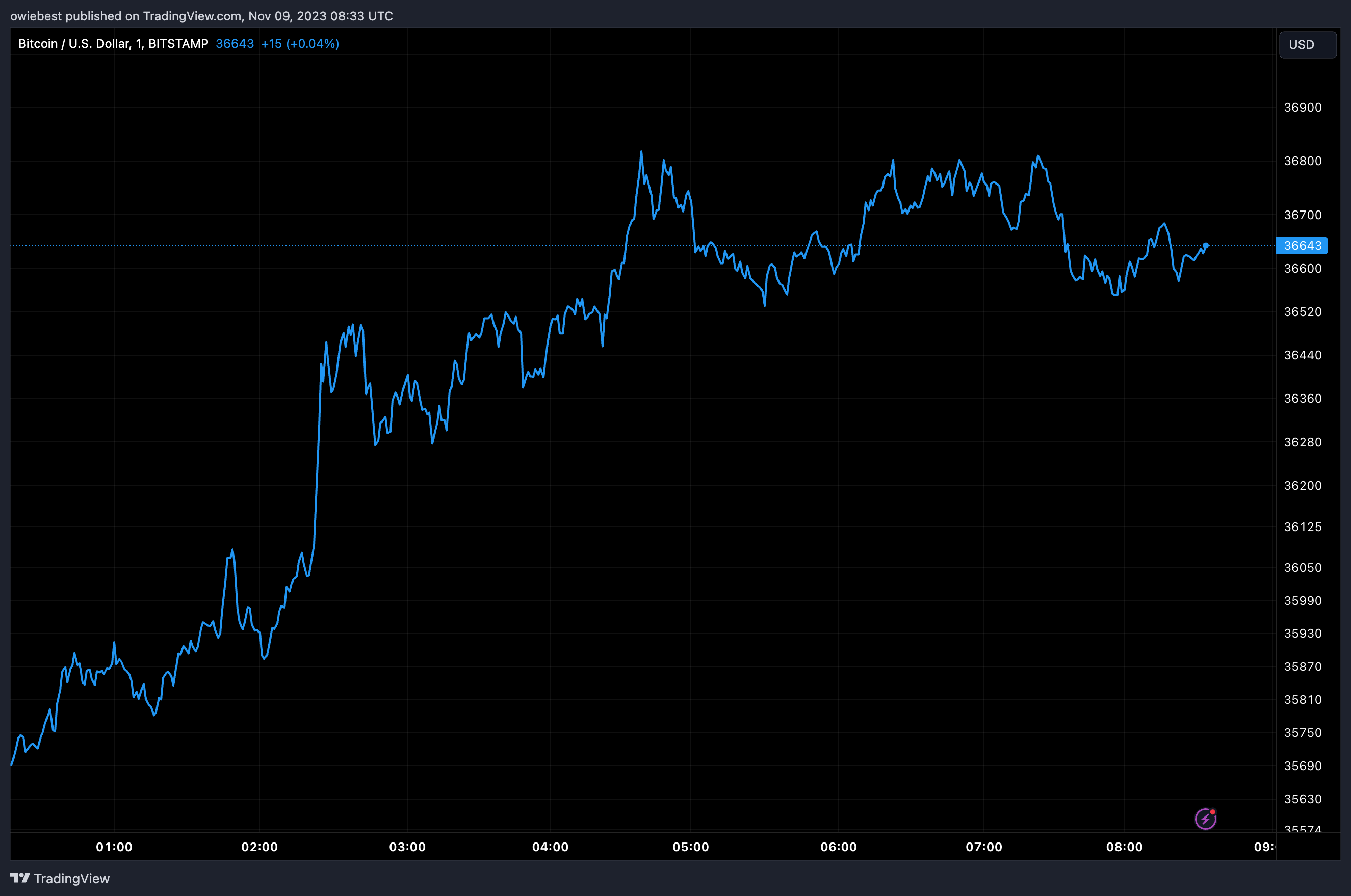
Task: Click the 36440 price axis label
Action: 1303,355
